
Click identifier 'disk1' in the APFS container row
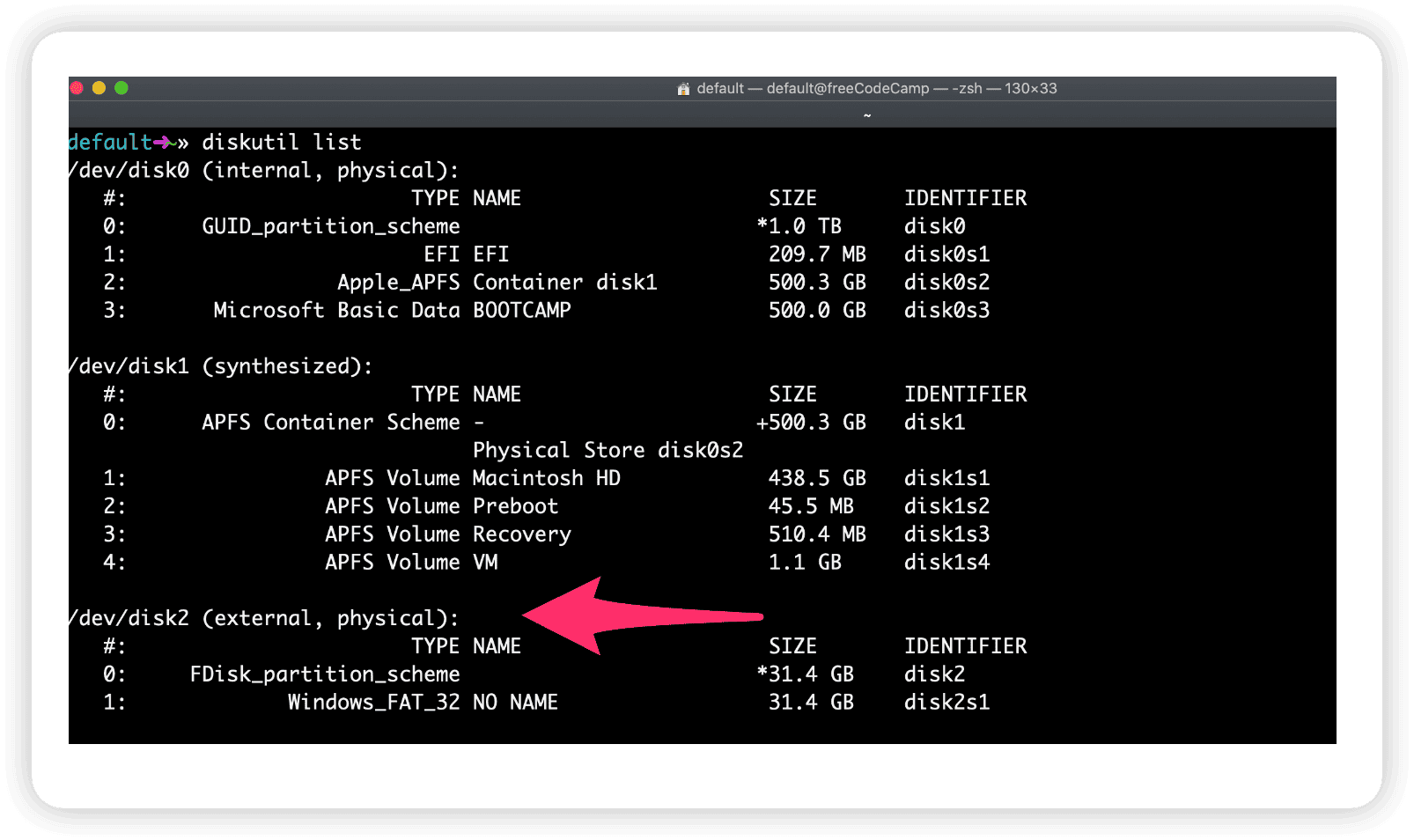click(x=935, y=423)
